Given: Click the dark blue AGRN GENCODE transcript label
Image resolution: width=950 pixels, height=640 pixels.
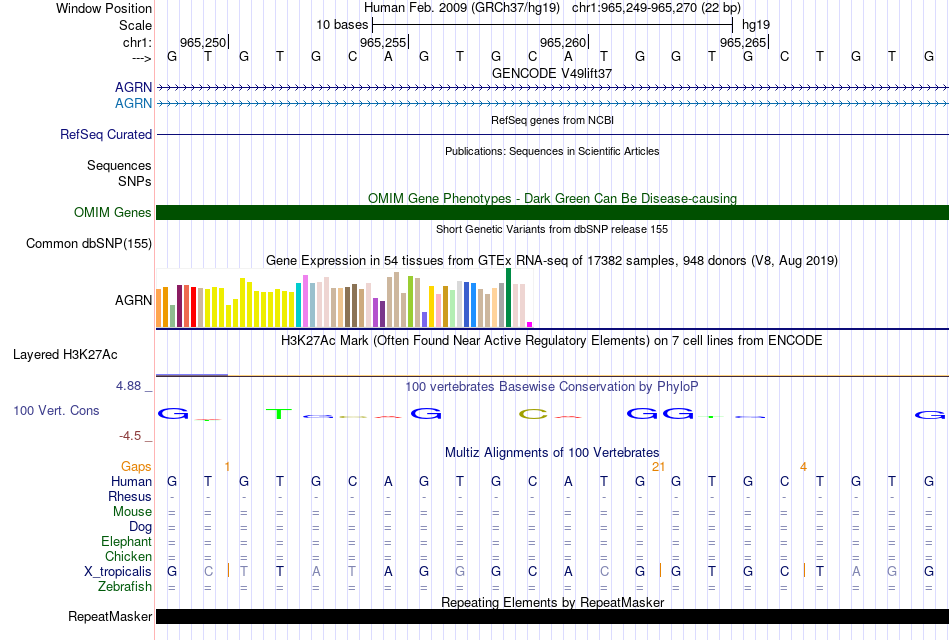Looking at the screenshot, I should click(133, 88).
